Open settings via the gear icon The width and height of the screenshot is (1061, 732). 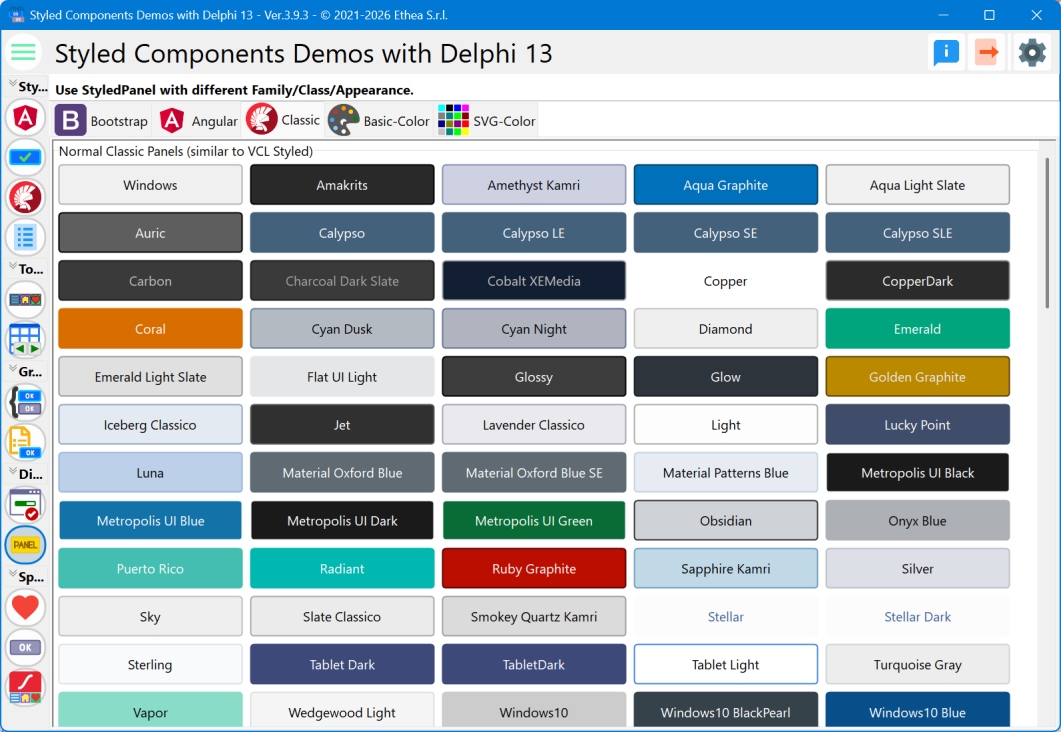pyautogui.click(x=1032, y=52)
